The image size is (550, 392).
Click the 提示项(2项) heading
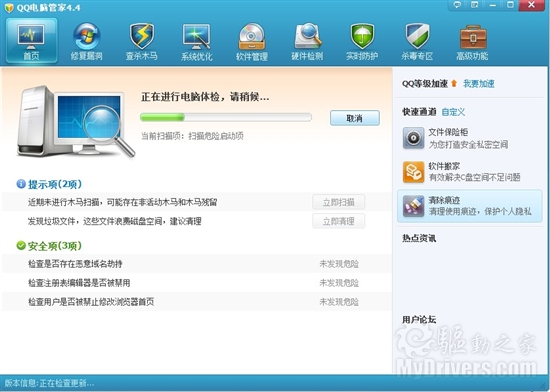pos(55,184)
